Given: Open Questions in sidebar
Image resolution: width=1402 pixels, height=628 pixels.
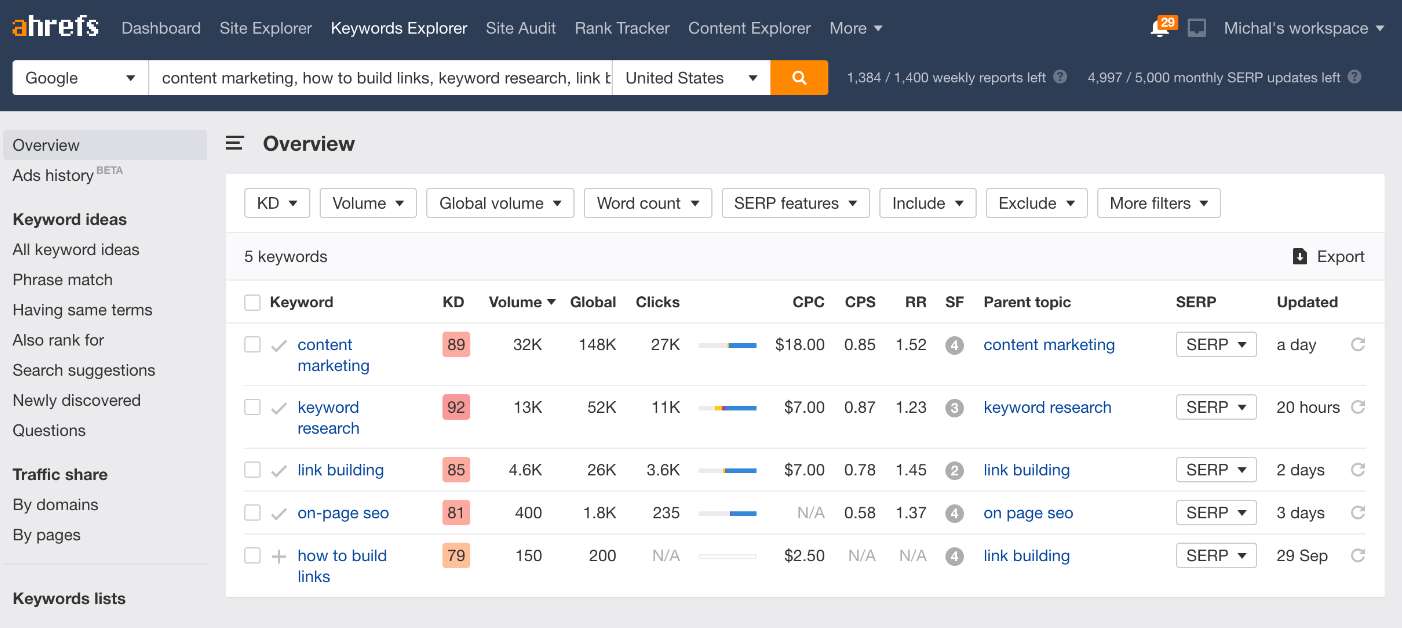Looking at the screenshot, I should (49, 431).
